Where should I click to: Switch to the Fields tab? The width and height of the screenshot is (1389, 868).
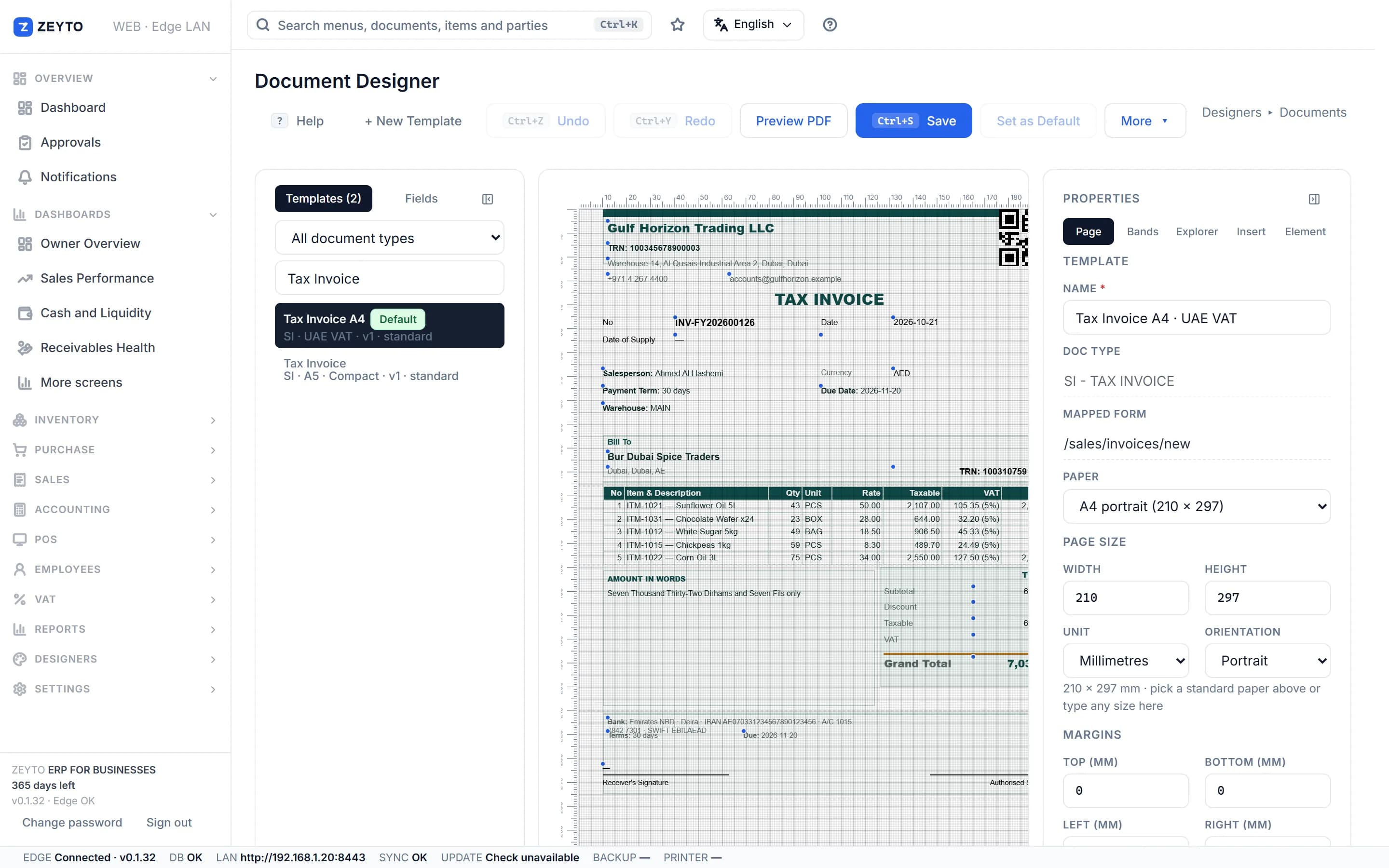[421, 199]
